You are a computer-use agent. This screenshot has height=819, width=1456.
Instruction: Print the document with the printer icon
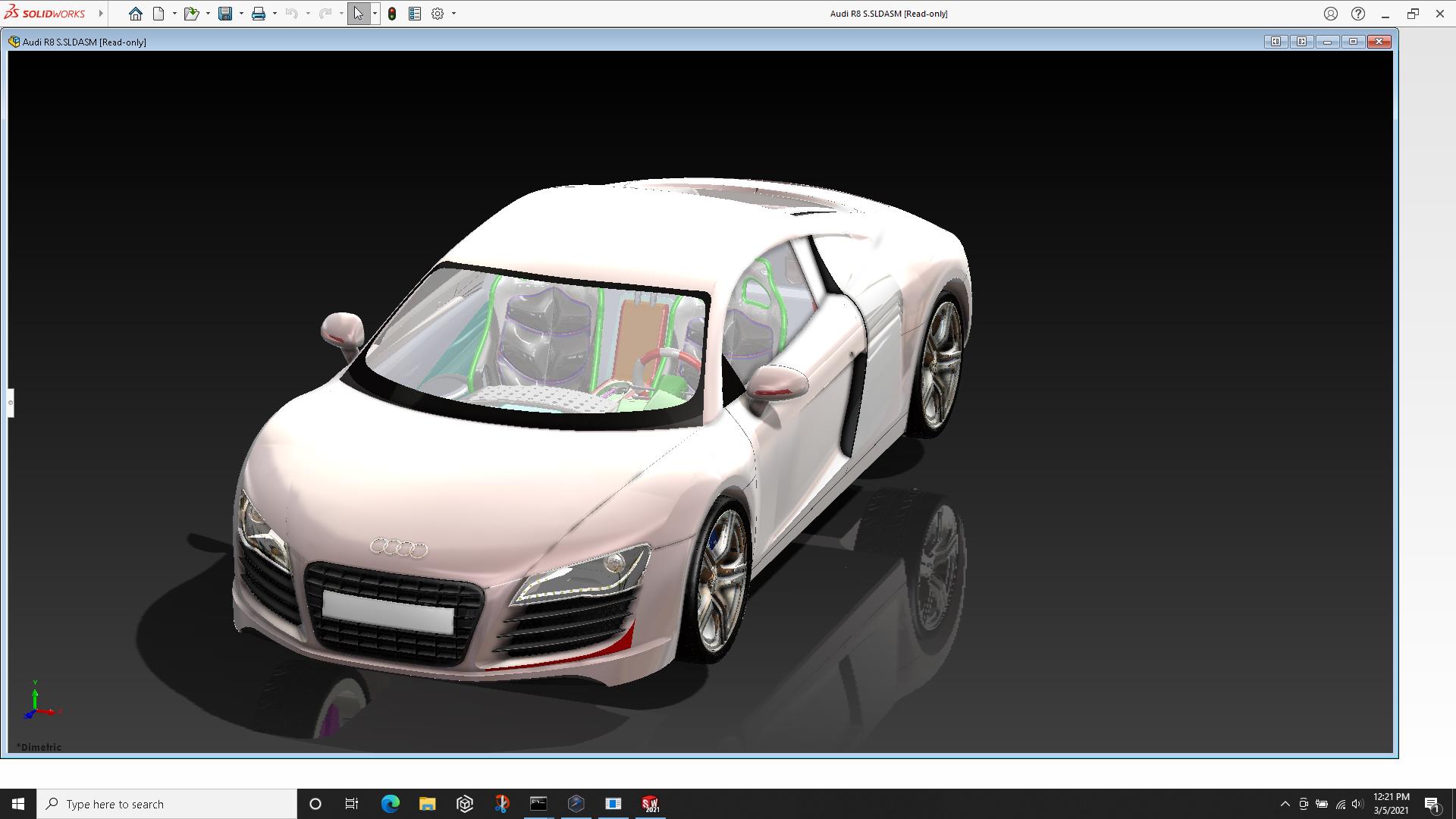click(x=259, y=14)
